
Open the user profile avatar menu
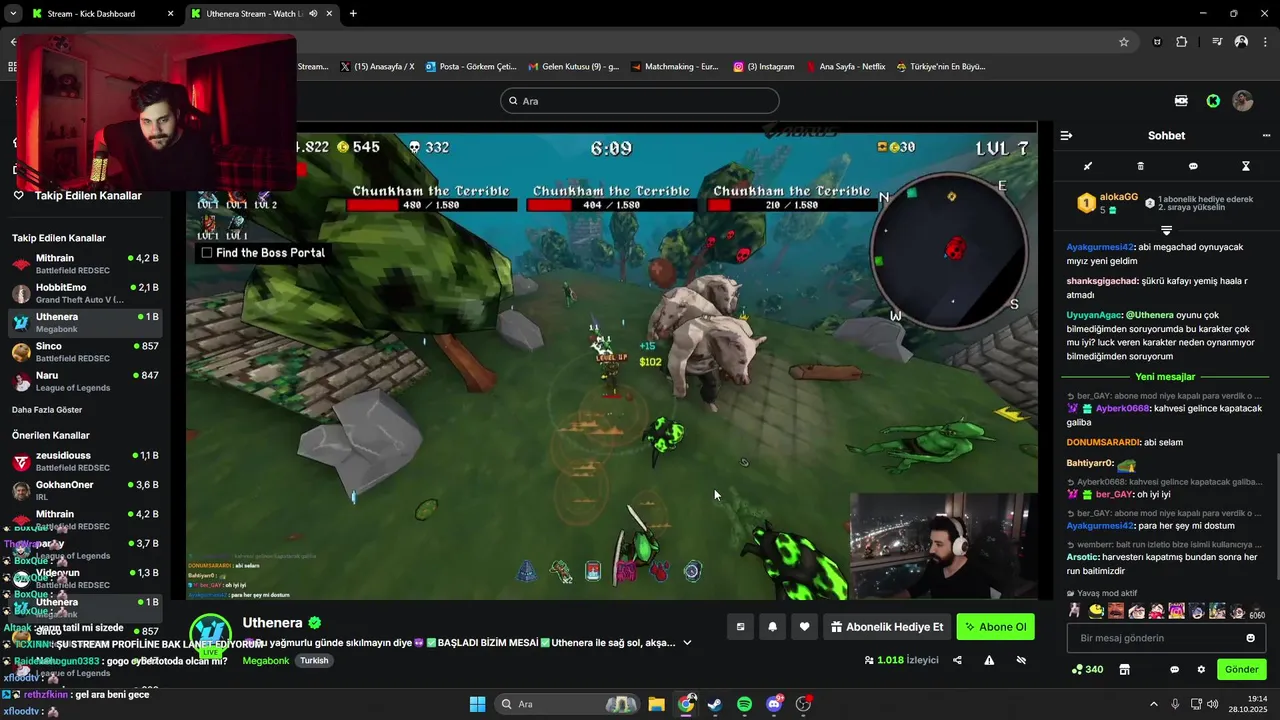pyautogui.click(x=1242, y=101)
